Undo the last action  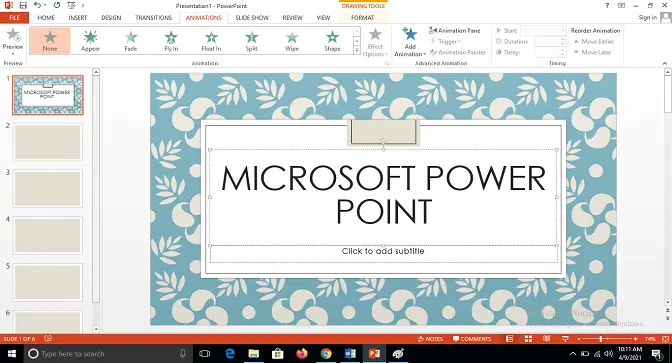tap(38, 6)
